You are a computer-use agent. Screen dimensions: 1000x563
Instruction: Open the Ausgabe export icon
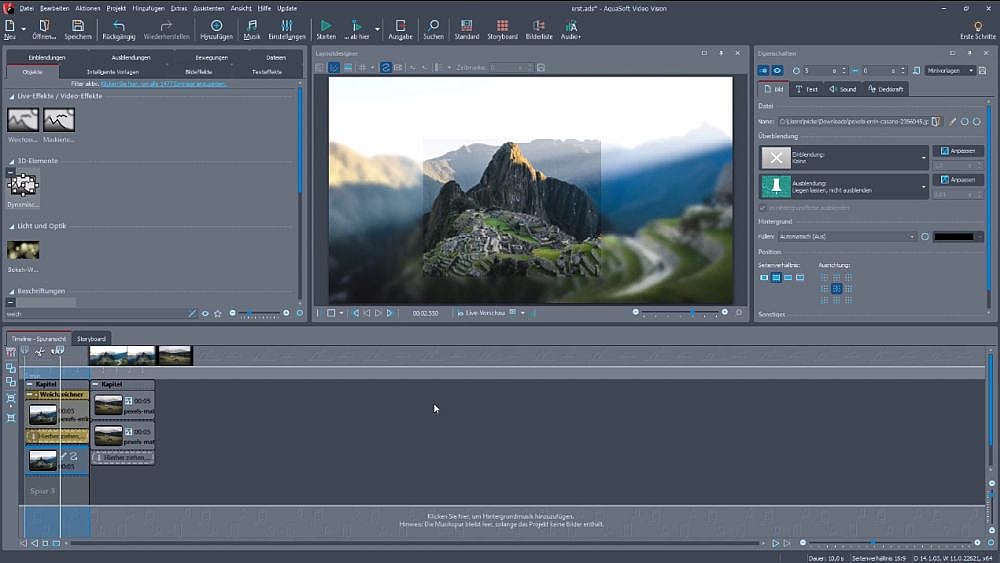click(x=400, y=27)
